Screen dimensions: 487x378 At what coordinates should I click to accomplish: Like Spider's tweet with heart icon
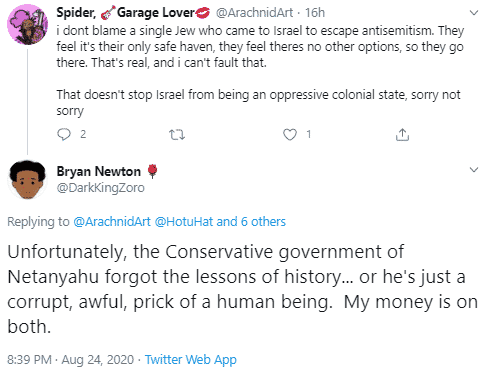[x=290, y=134]
